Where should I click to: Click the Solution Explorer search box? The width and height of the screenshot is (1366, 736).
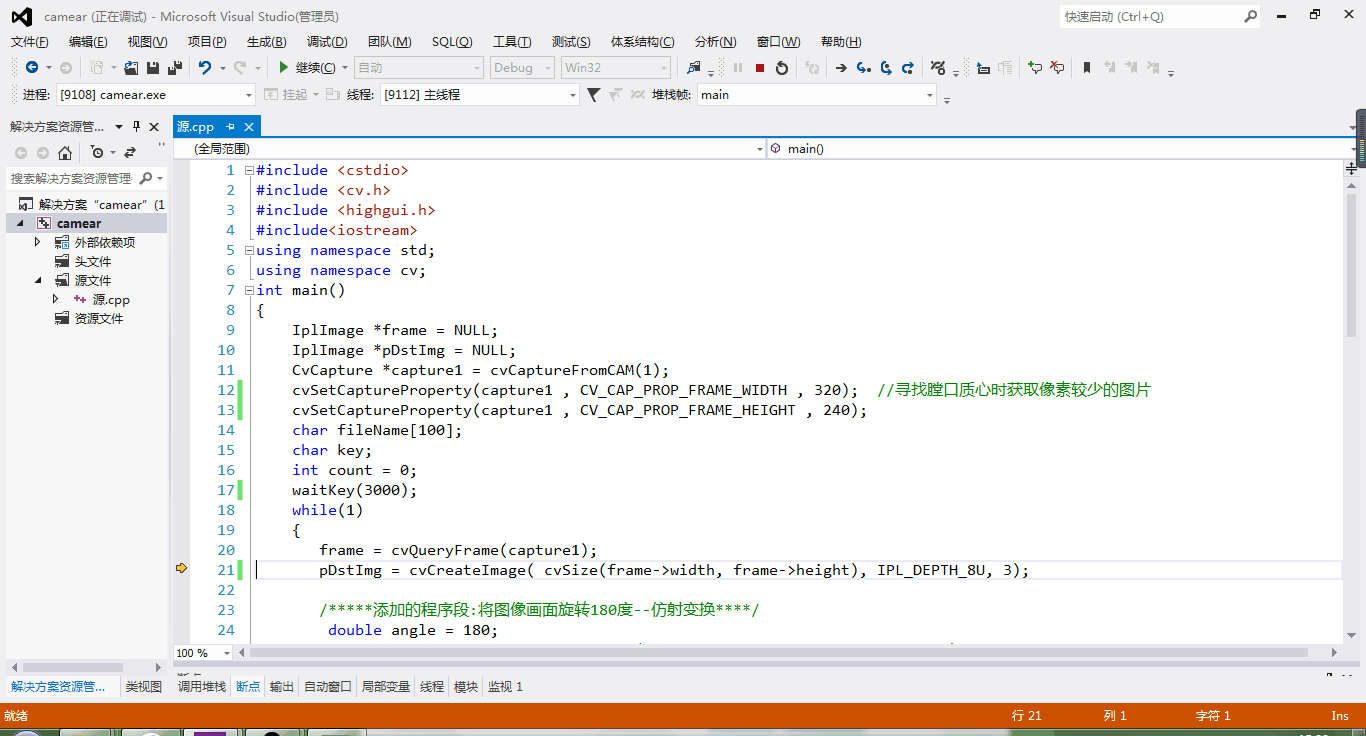point(72,178)
